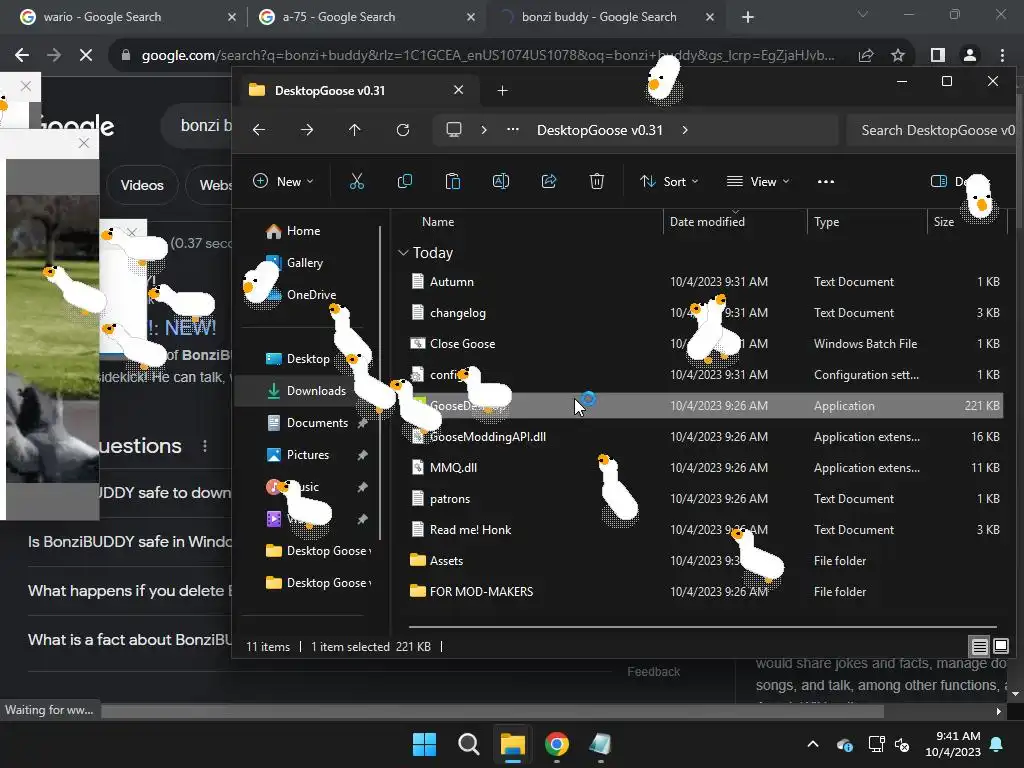This screenshot has height=768, width=1024.
Task: Go forward in File Explorer
Action: coord(307,130)
